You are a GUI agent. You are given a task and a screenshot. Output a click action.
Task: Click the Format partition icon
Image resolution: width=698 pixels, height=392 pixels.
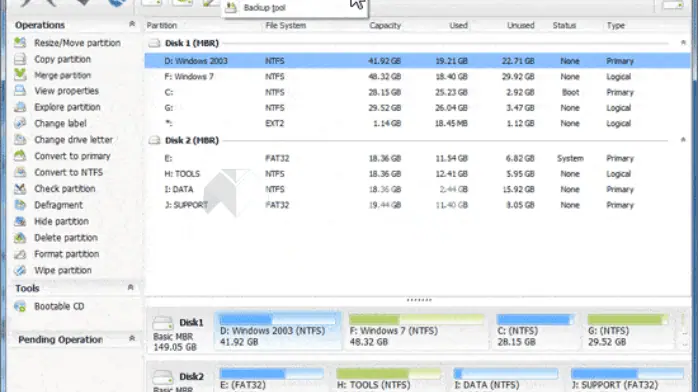pyautogui.click(x=20, y=254)
